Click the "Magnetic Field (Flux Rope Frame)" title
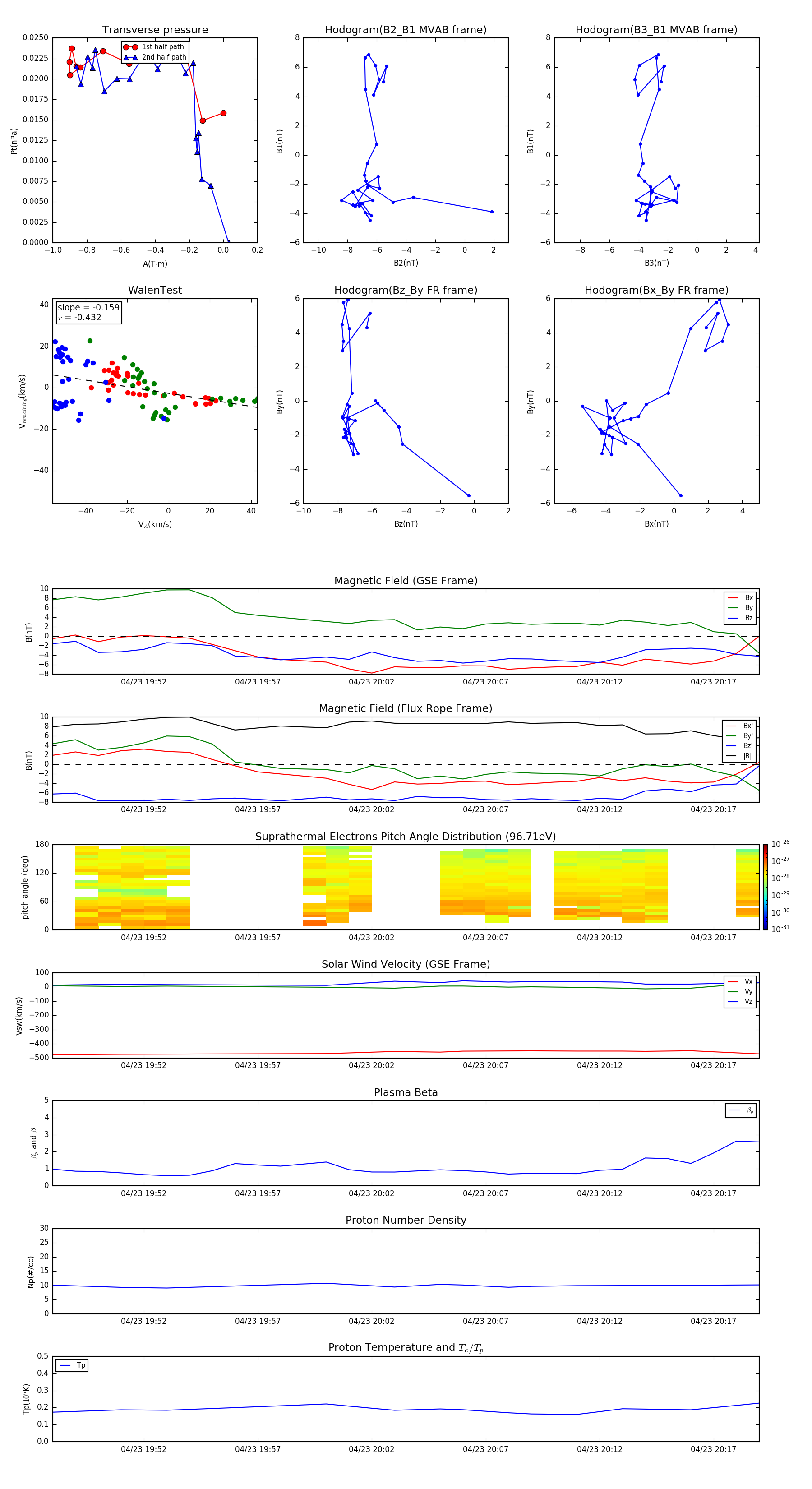This screenshot has height=1489, width=812. (406, 709)
